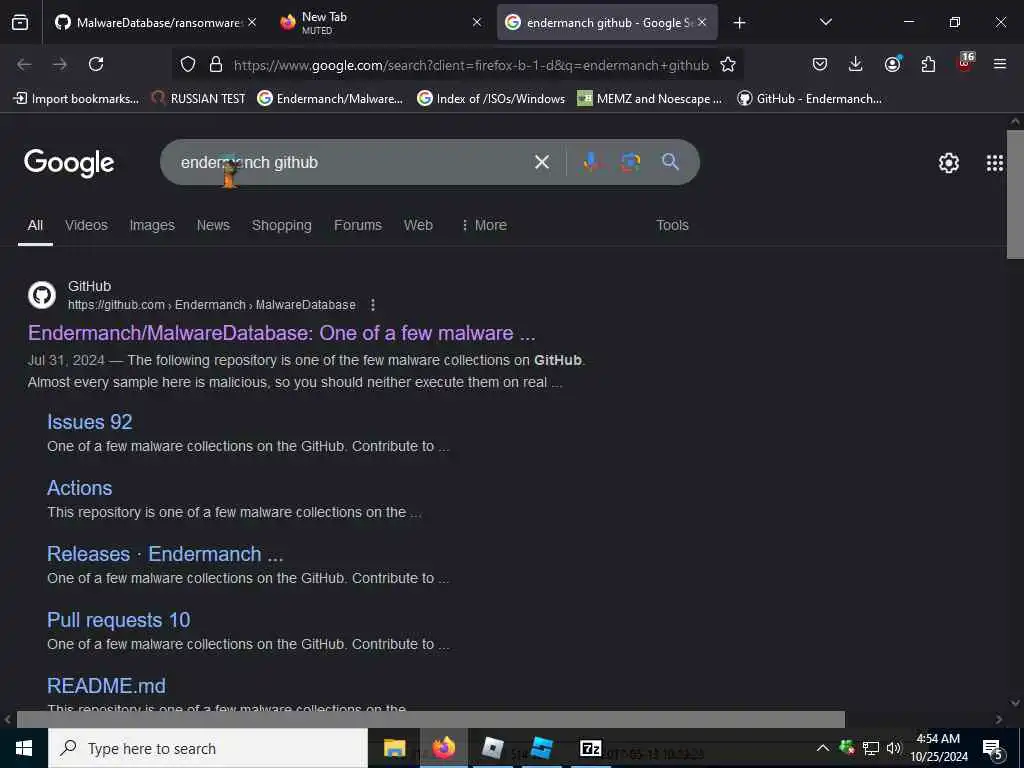
Task: Submit search with magnifier icon
Action: click(670, 162)
